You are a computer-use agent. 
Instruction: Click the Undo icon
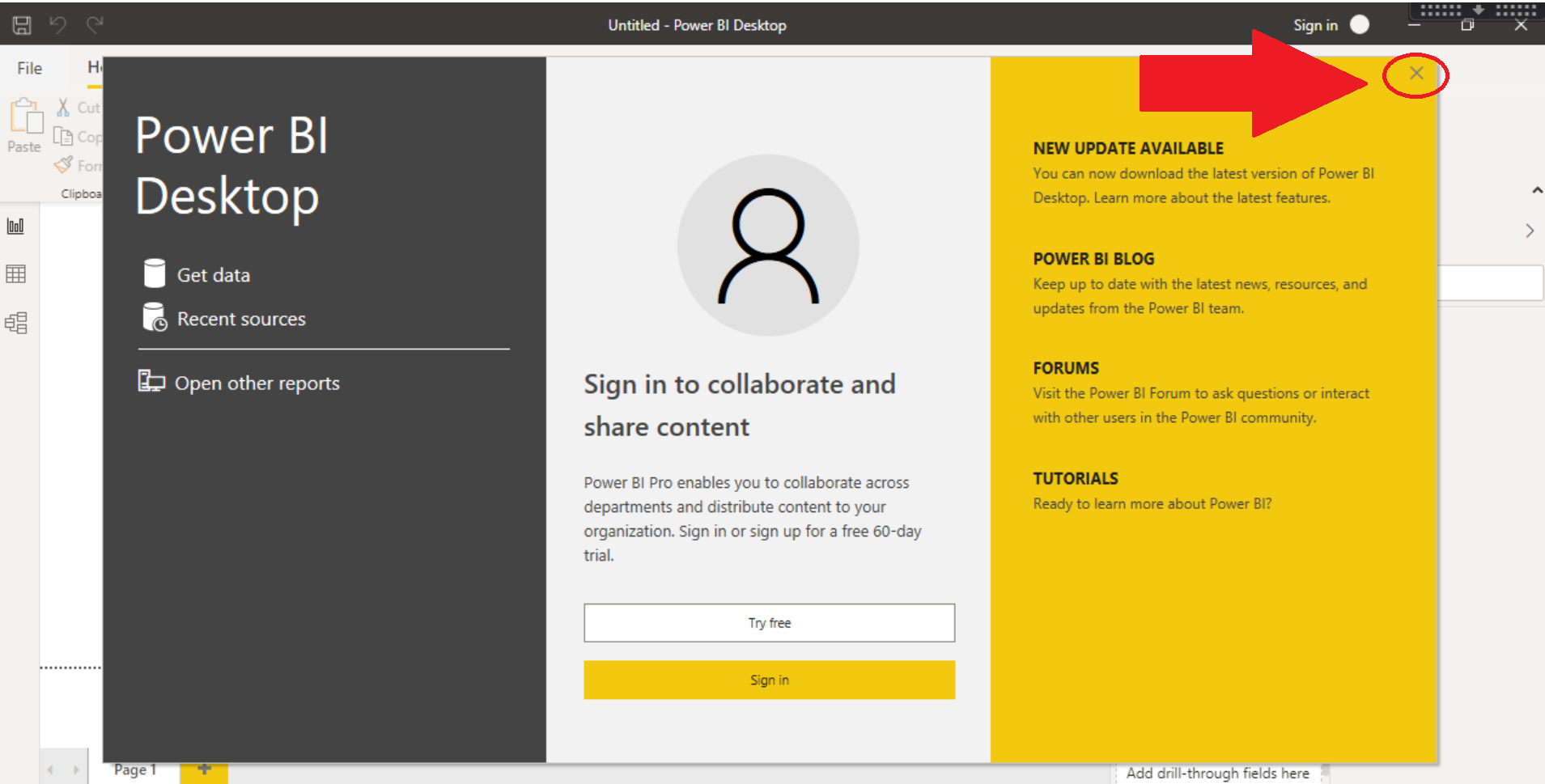57,24
